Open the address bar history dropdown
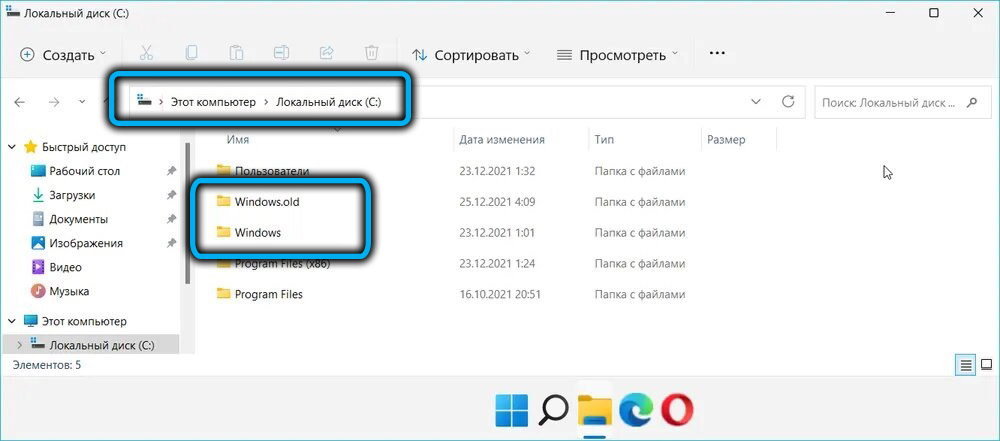Screen dimensions: 1000x441 [755, 102]
